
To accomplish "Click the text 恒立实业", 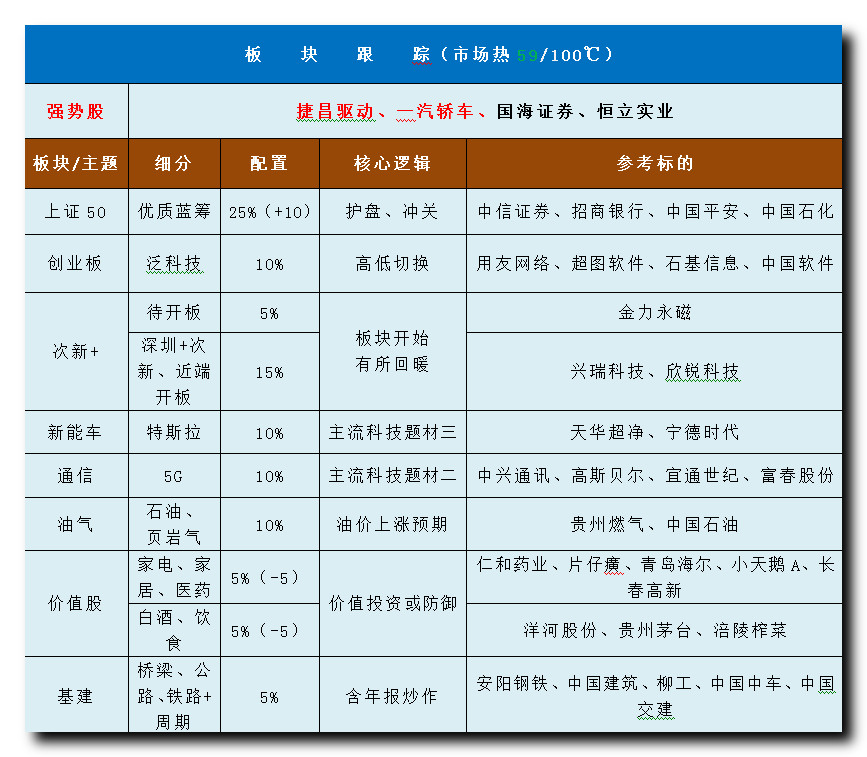I will [635, 111].
